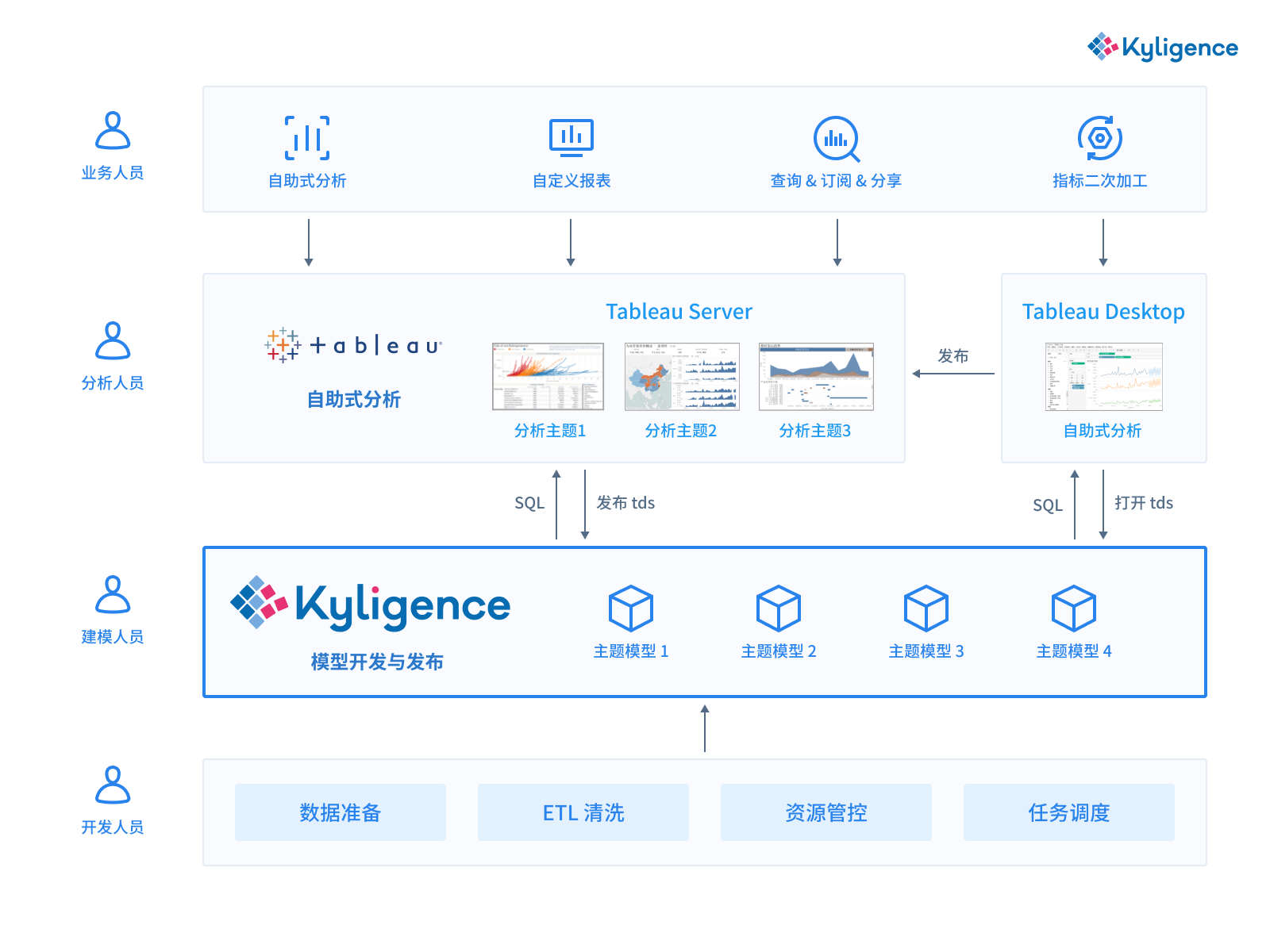1270x952 pixels.
Task: Click the 模型开发与发布 label
Action: (377, 662)
